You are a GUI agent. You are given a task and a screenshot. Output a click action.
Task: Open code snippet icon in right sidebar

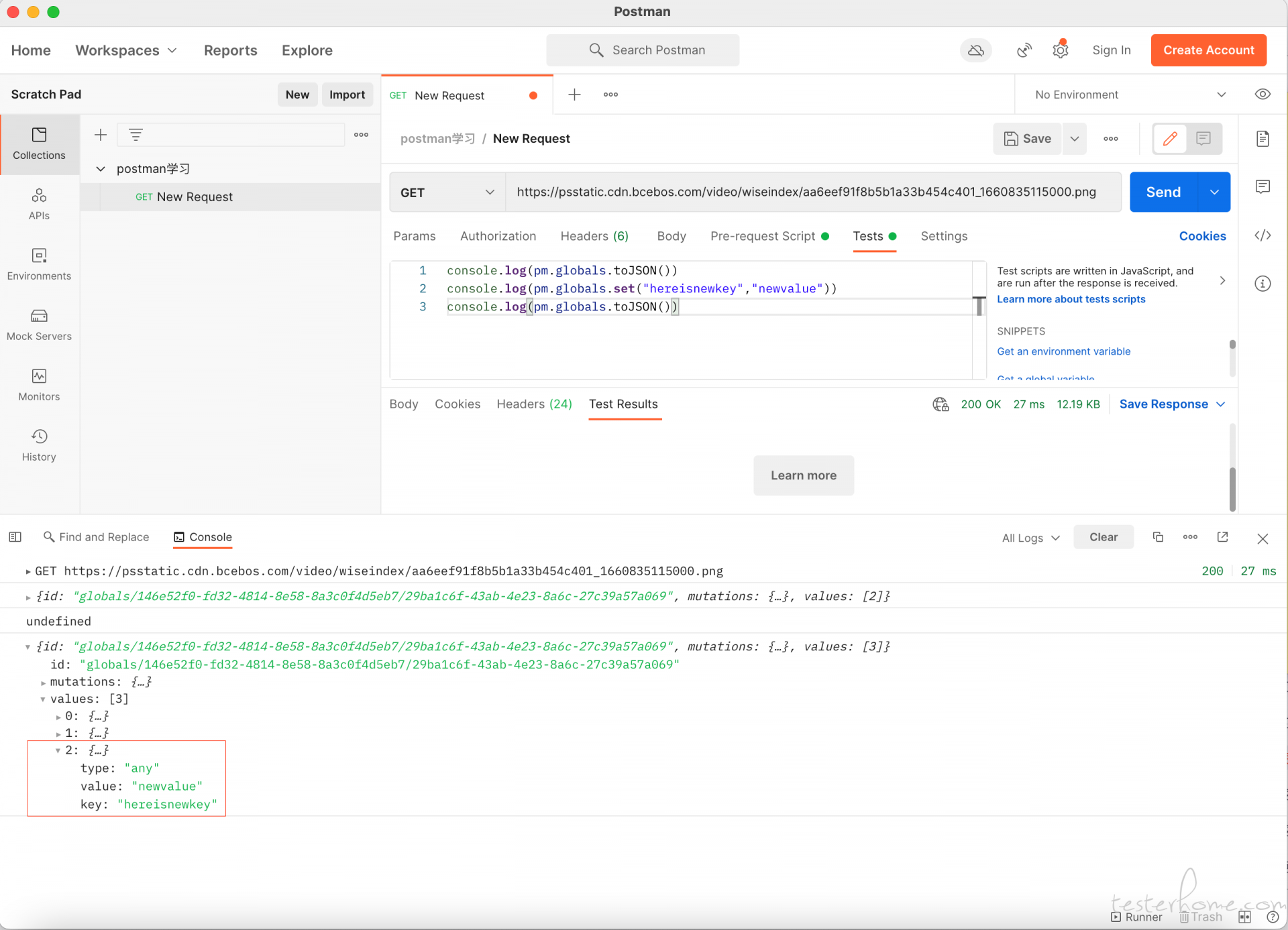coord(1263,235)
